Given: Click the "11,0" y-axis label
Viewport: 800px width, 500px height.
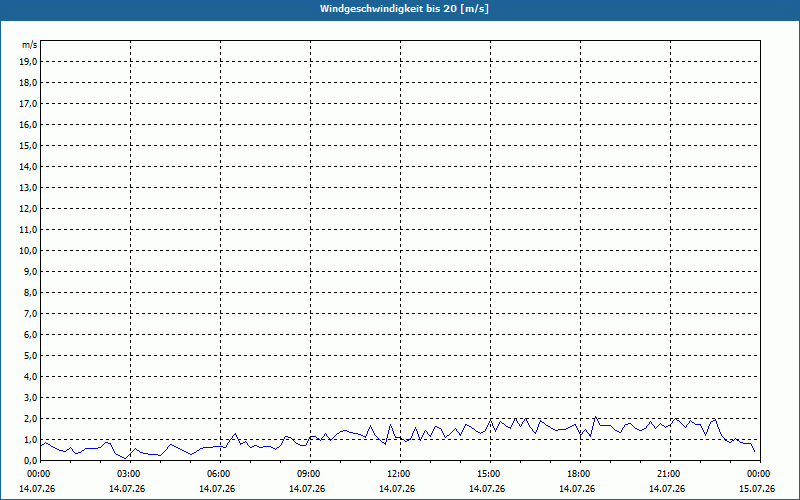Looking at the screenshot, I should tap(28, 230).
